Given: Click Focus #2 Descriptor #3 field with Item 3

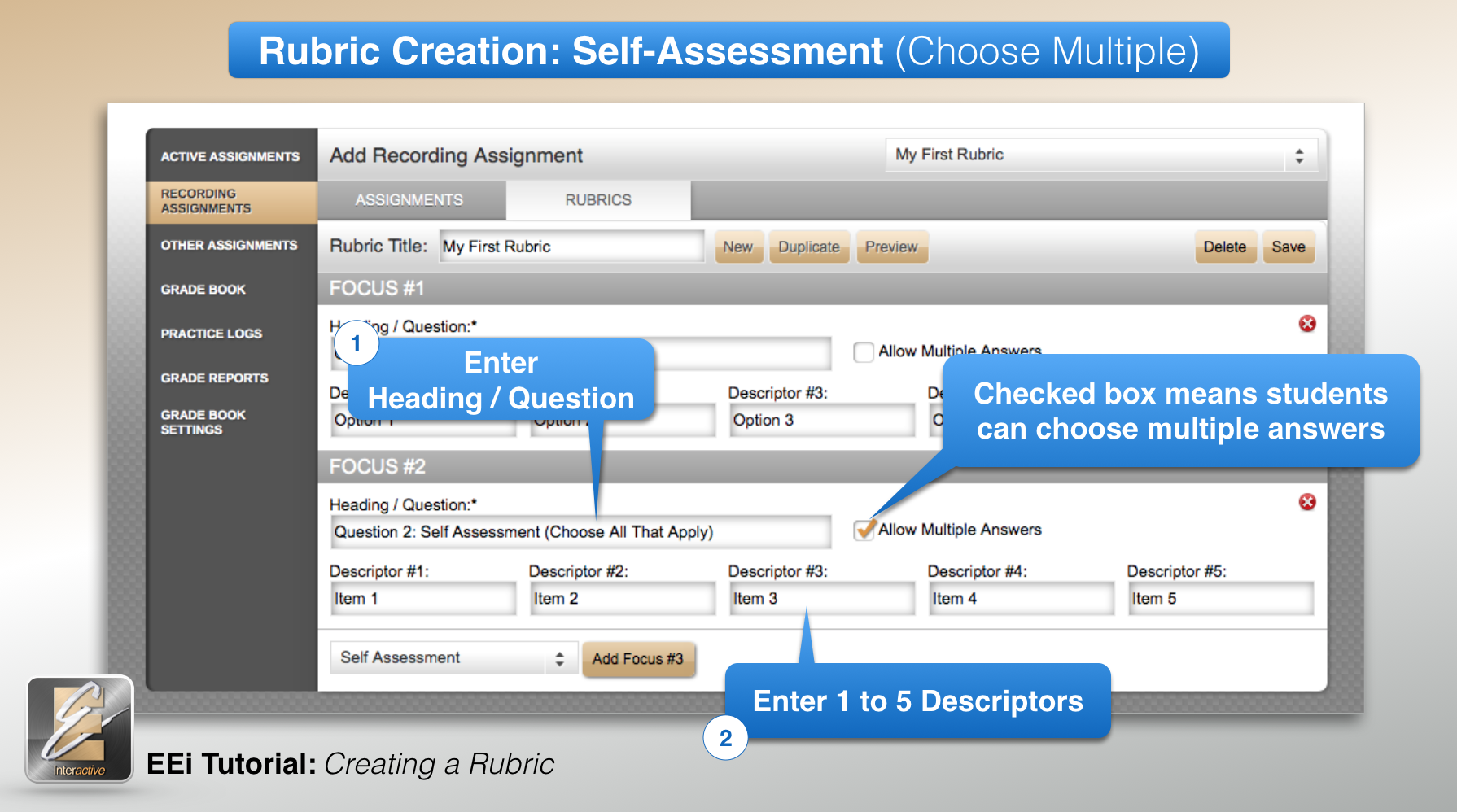Looking at the screenshot, I should click(822, 599).
